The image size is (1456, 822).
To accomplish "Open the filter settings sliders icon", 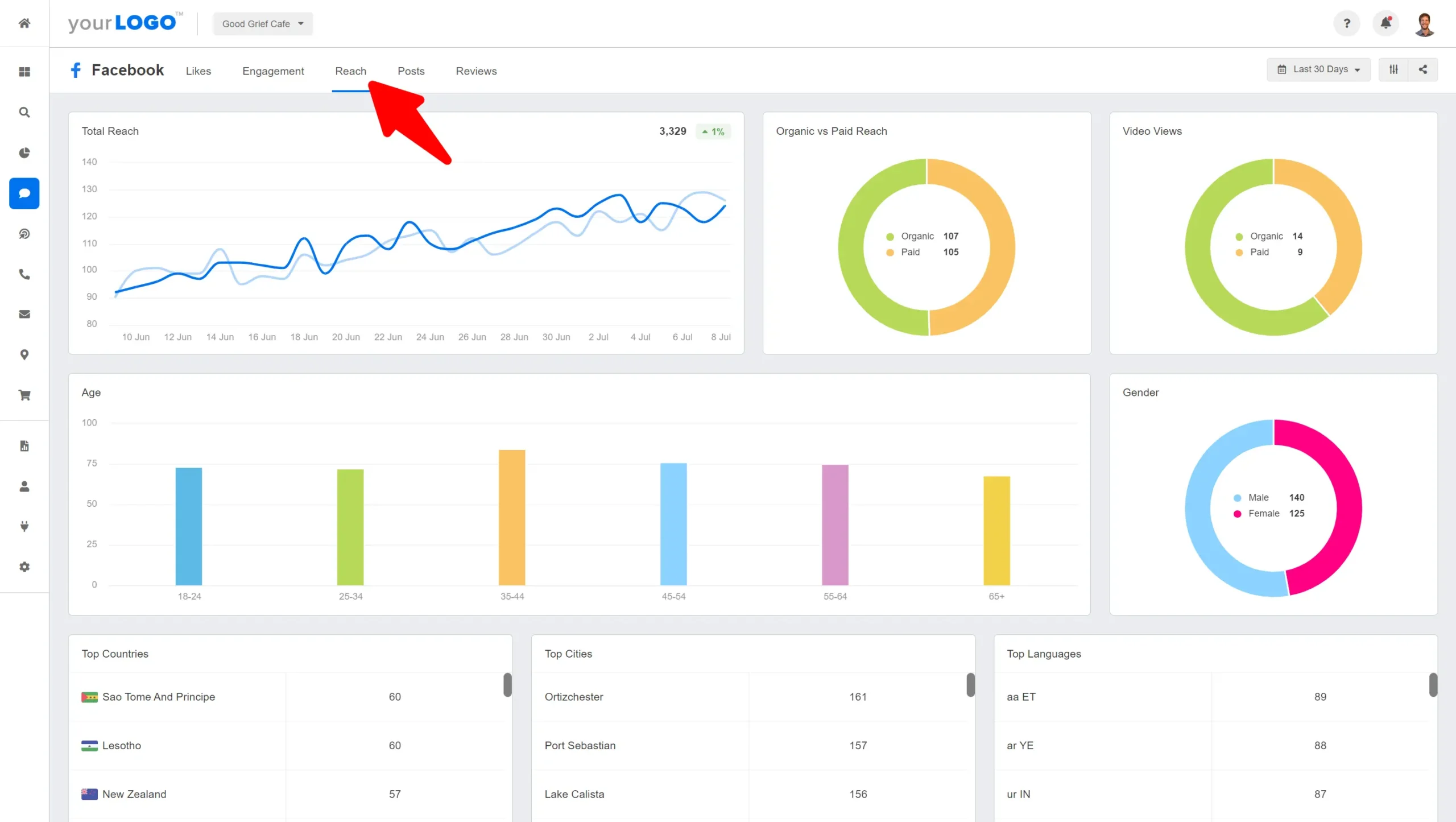I will 1393,69.
